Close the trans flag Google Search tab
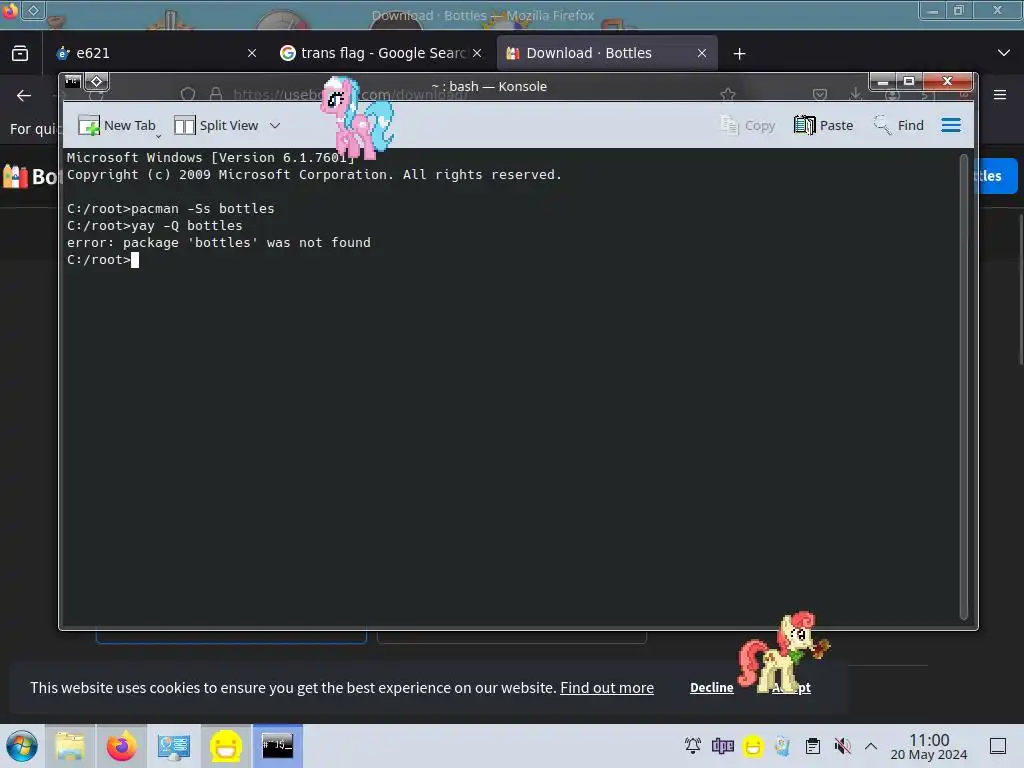The image size is (1024, 768). click(477, 53)
